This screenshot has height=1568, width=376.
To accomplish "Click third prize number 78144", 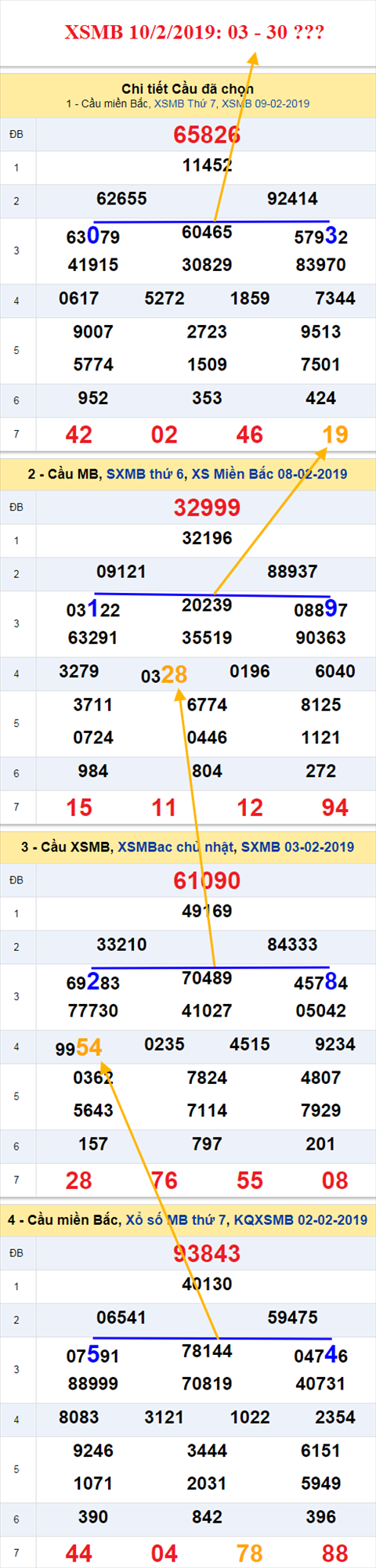I will (207, 1351).
